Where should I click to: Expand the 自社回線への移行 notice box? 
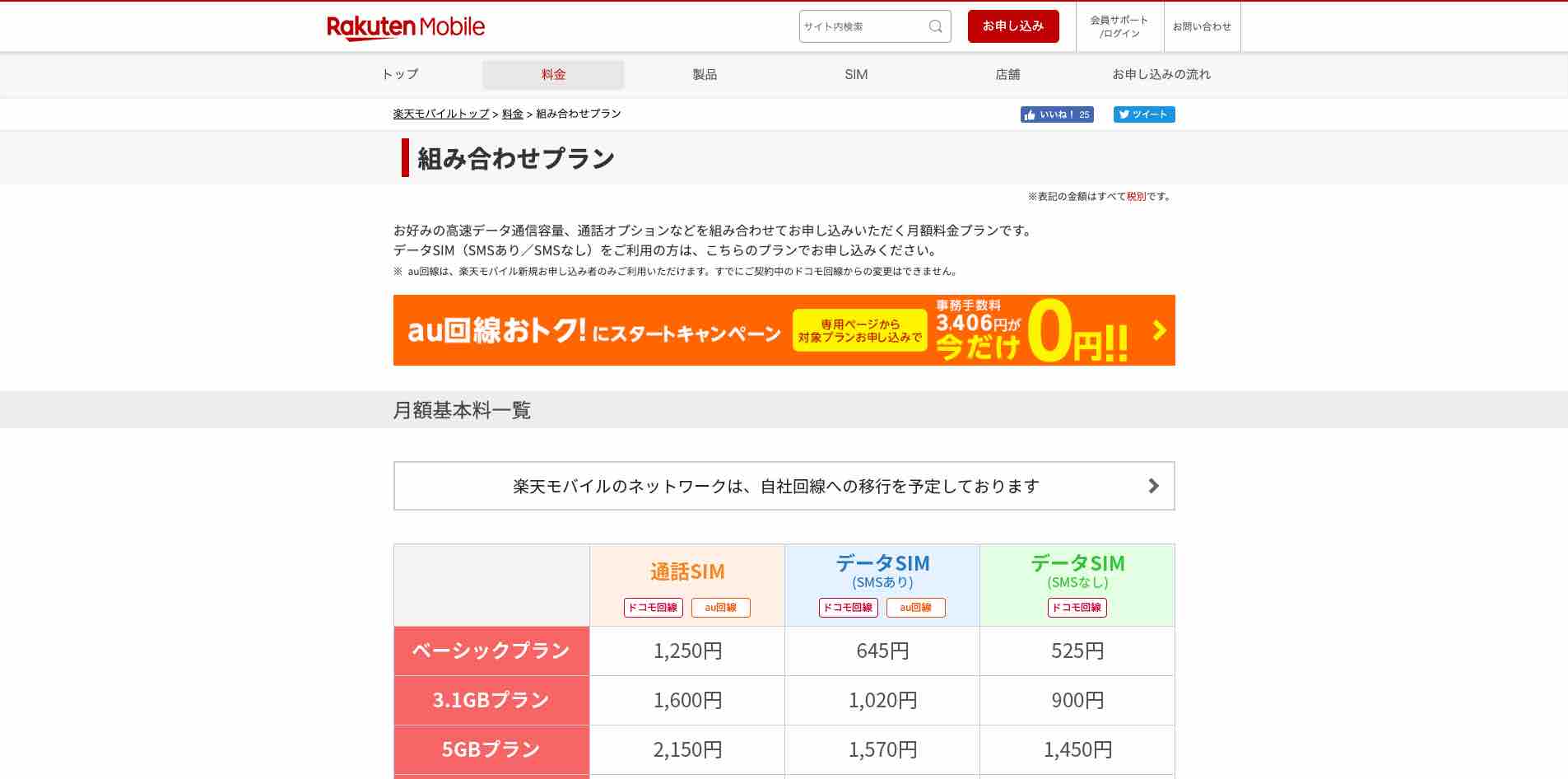coord(784,486)
